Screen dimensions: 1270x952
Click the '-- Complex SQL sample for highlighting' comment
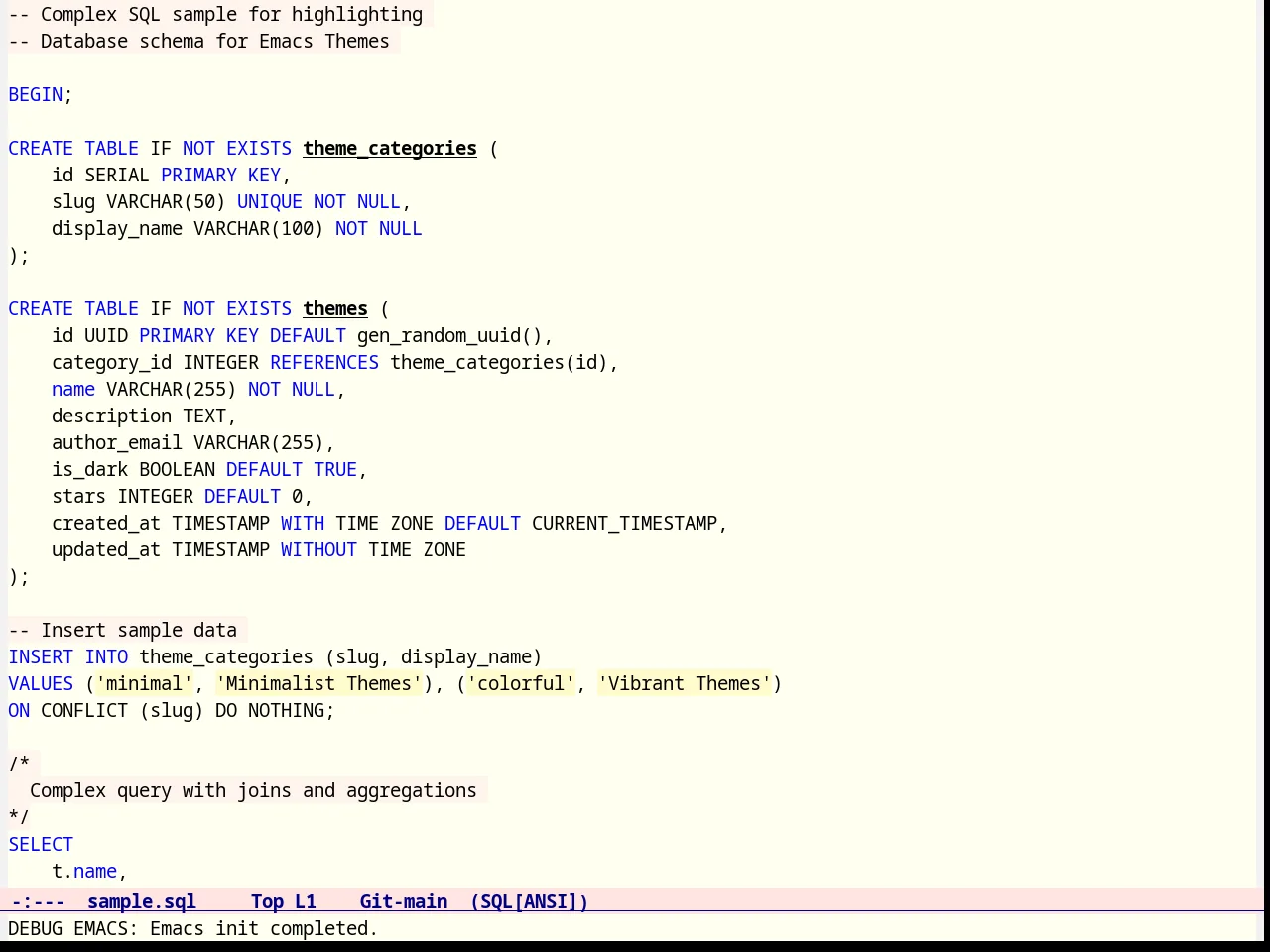click(215, 14)
